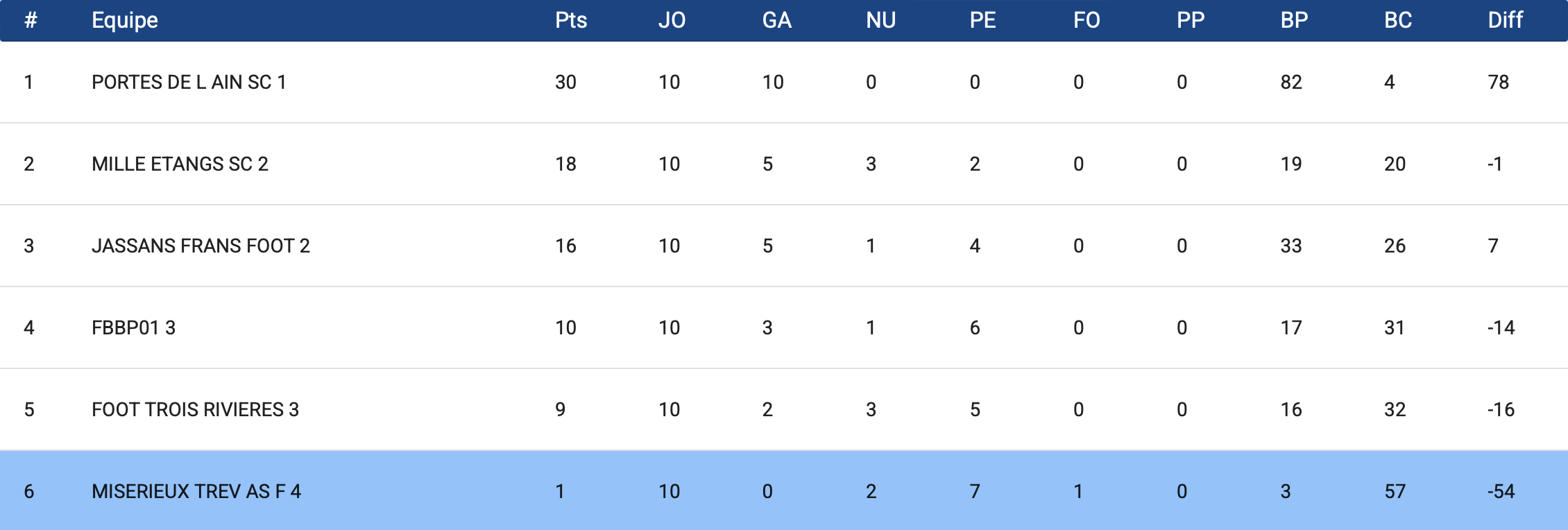The width and height of the screenshot is (1568, 530).
Task: Click the JO column header
Action: coord(672,20)
